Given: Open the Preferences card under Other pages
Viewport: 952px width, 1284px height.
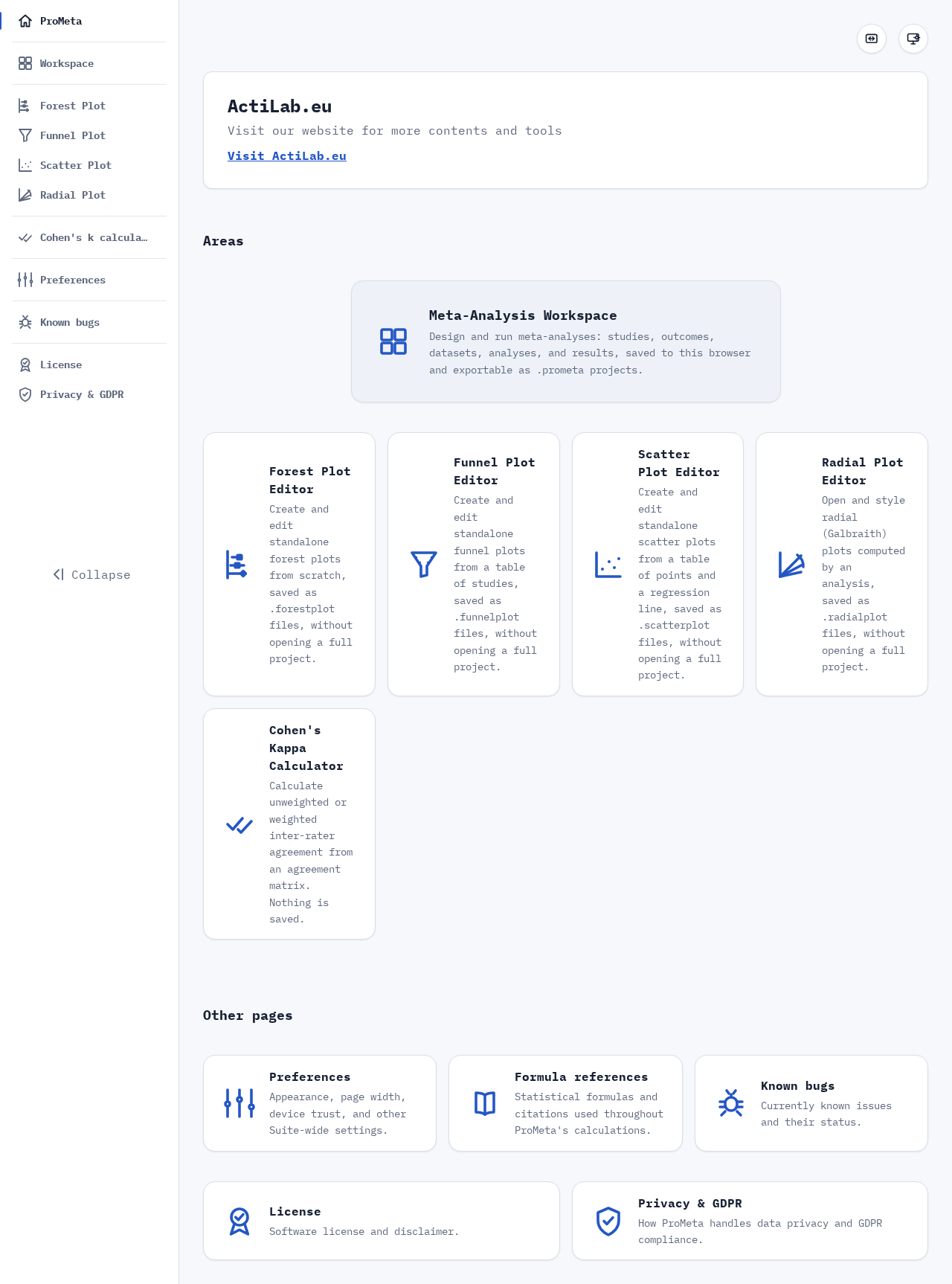Looking at the screenshot, I should click(320, 1103).
